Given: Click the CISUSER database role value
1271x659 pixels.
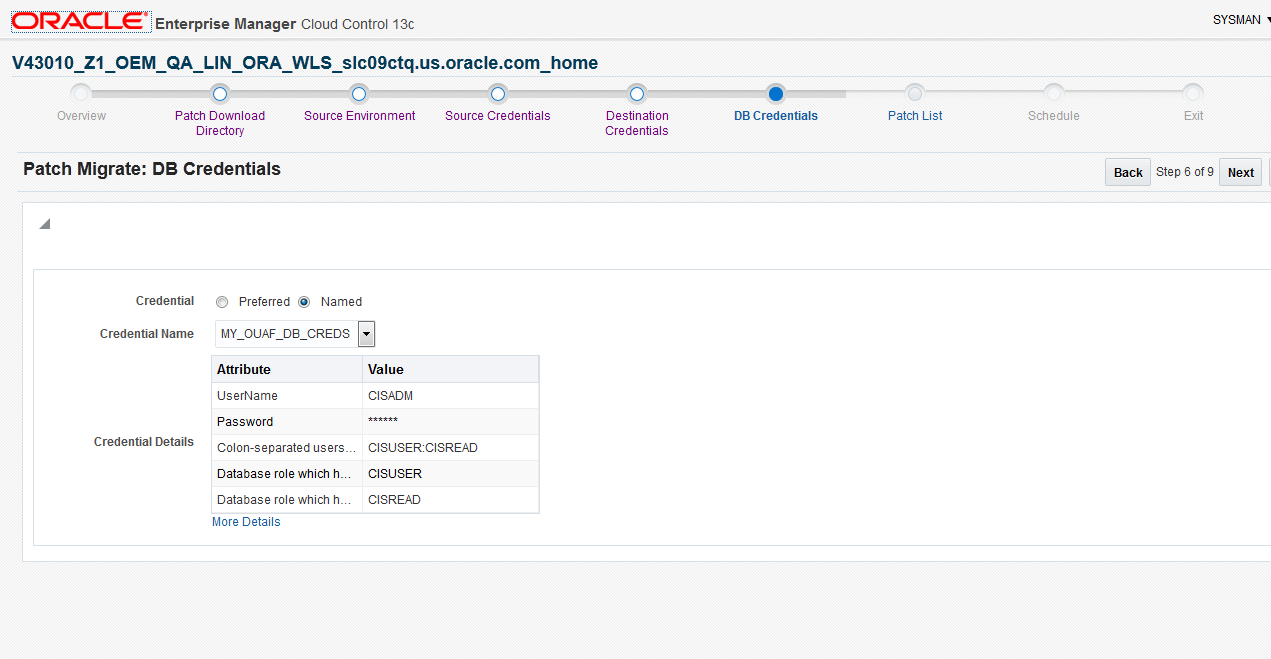Looking at the screenshot, I should tap(450, 474).
